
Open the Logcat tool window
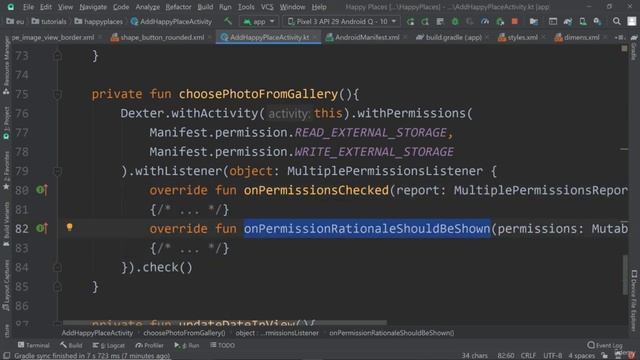click(x=109, y=345)
